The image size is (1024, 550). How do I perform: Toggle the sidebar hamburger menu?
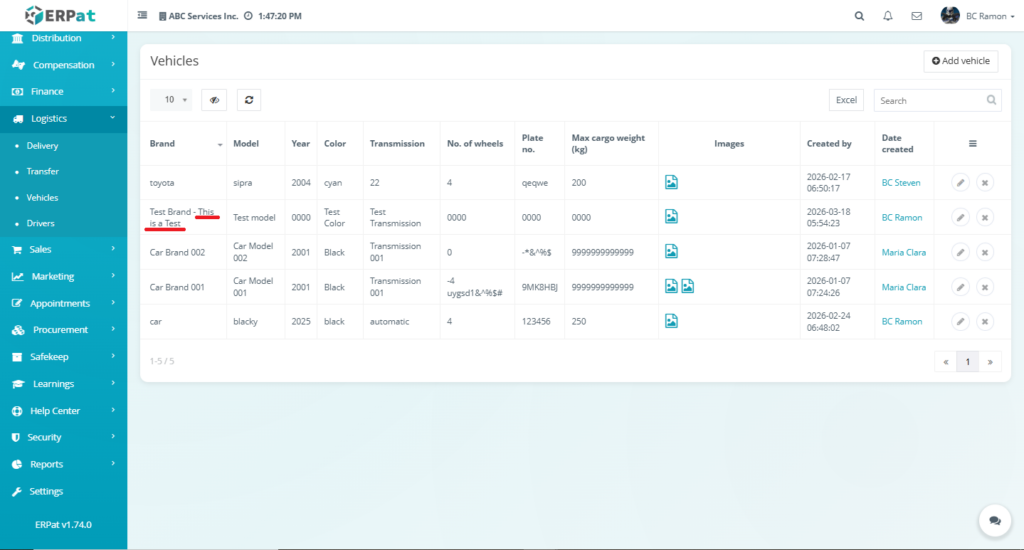142,16
